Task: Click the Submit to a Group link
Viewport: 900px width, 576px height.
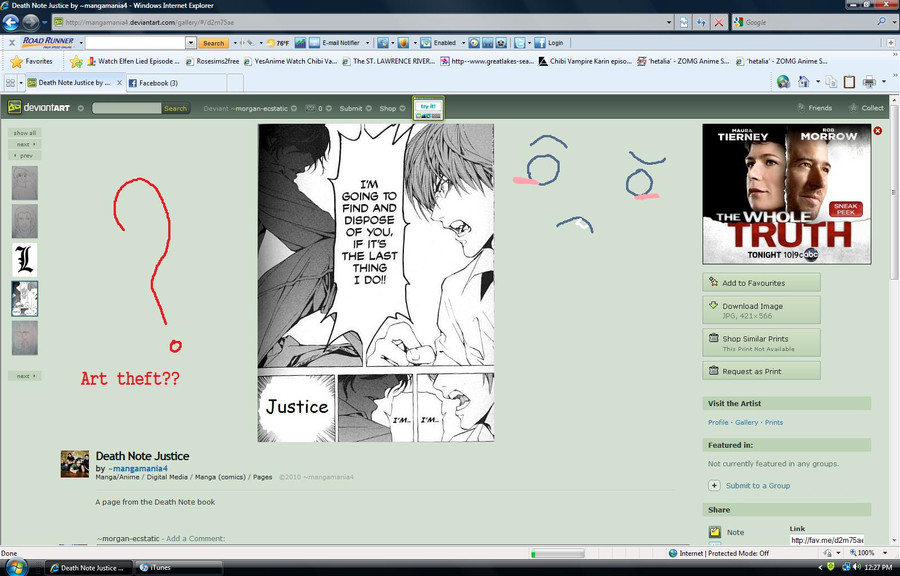Action: pos(758,485)
